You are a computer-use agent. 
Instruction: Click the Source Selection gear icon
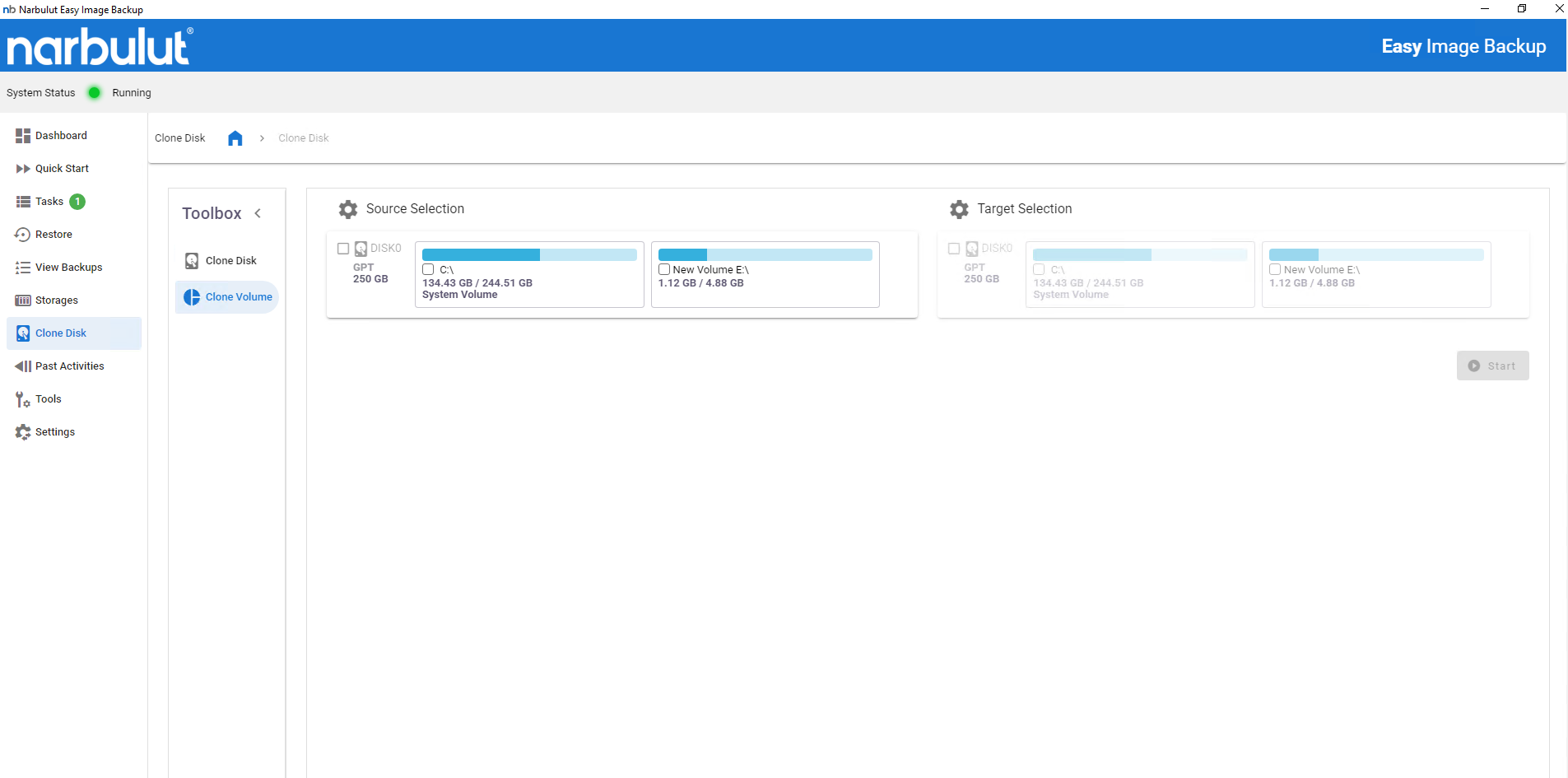pos(348,209)
